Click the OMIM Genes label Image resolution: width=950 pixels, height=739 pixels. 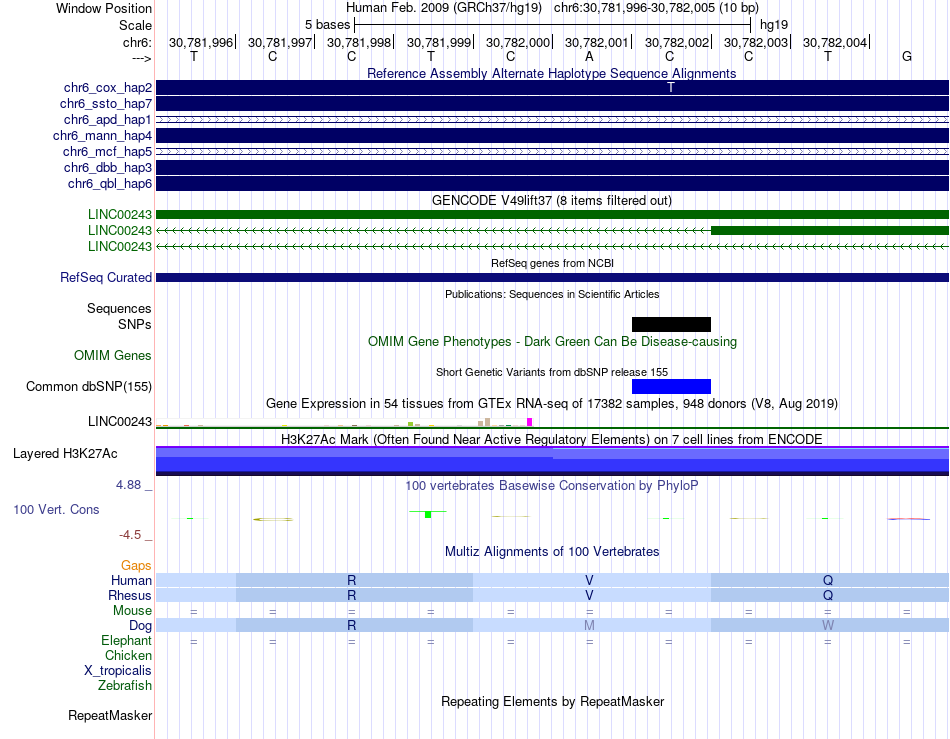point(113,356)
